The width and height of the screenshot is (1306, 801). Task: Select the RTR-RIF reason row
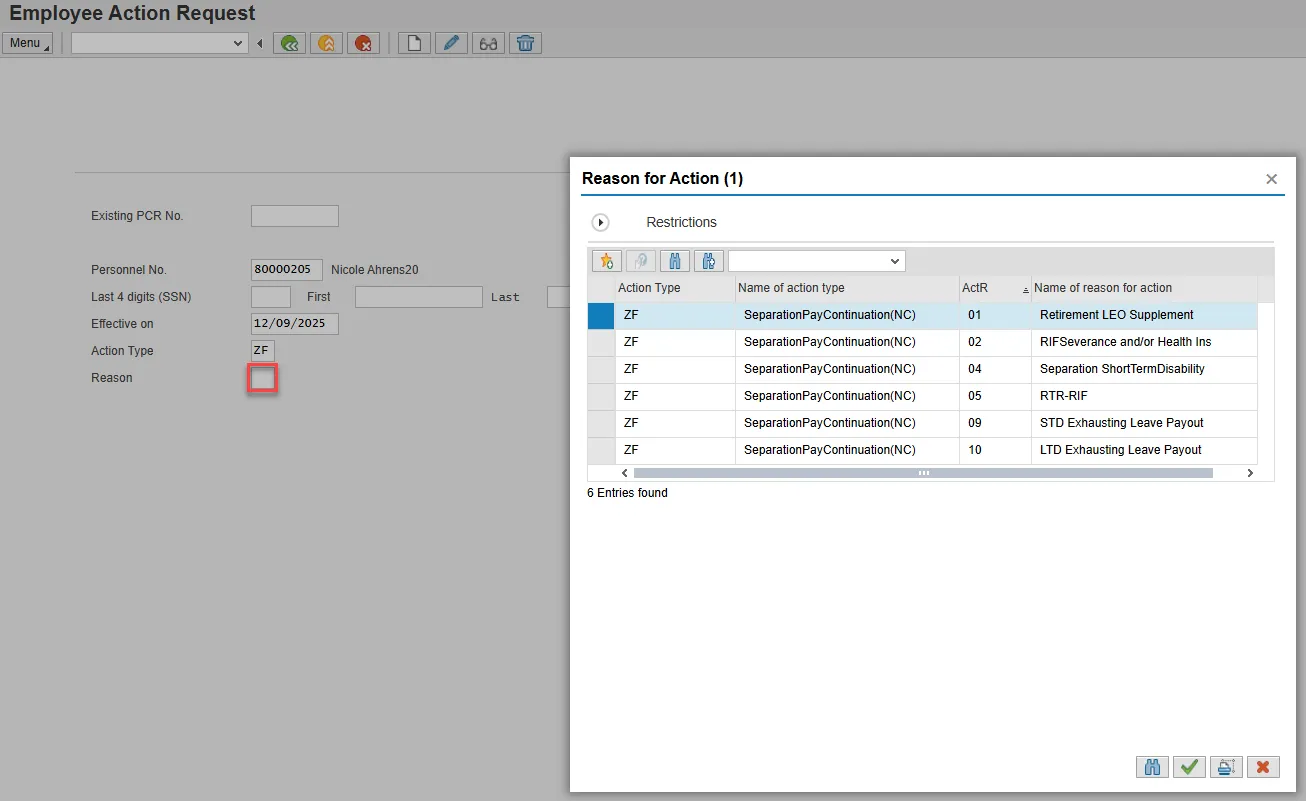coord(1063,396)
